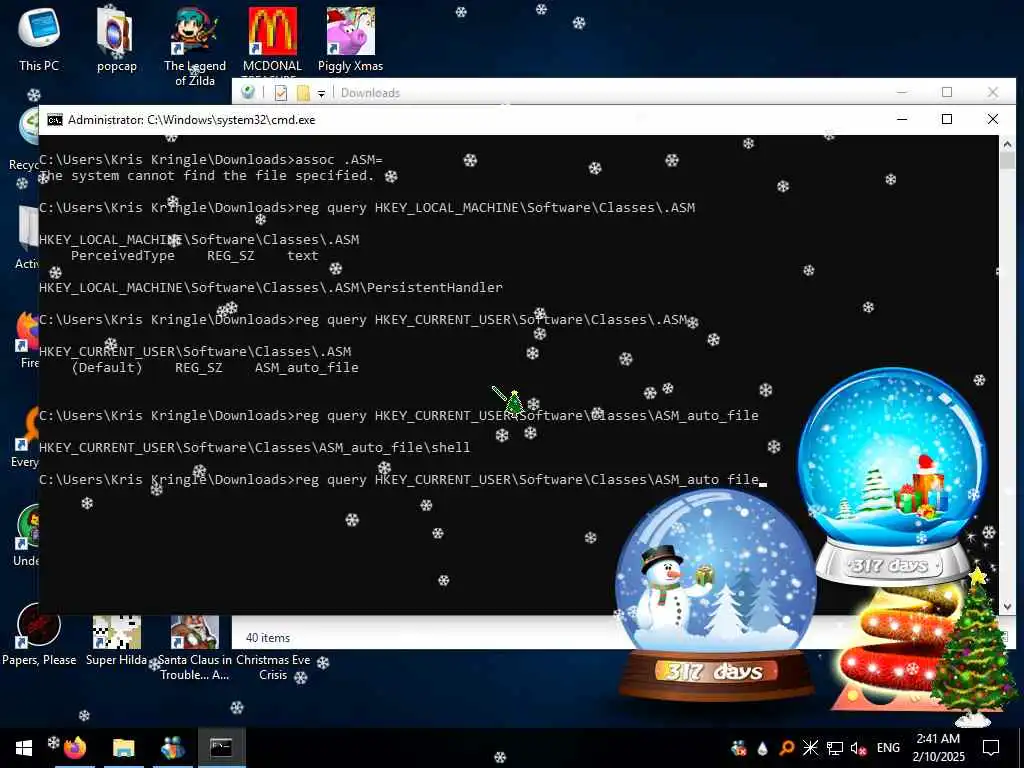
Task: Select Command Prompt taskbar button
Action: click(221, 748)
